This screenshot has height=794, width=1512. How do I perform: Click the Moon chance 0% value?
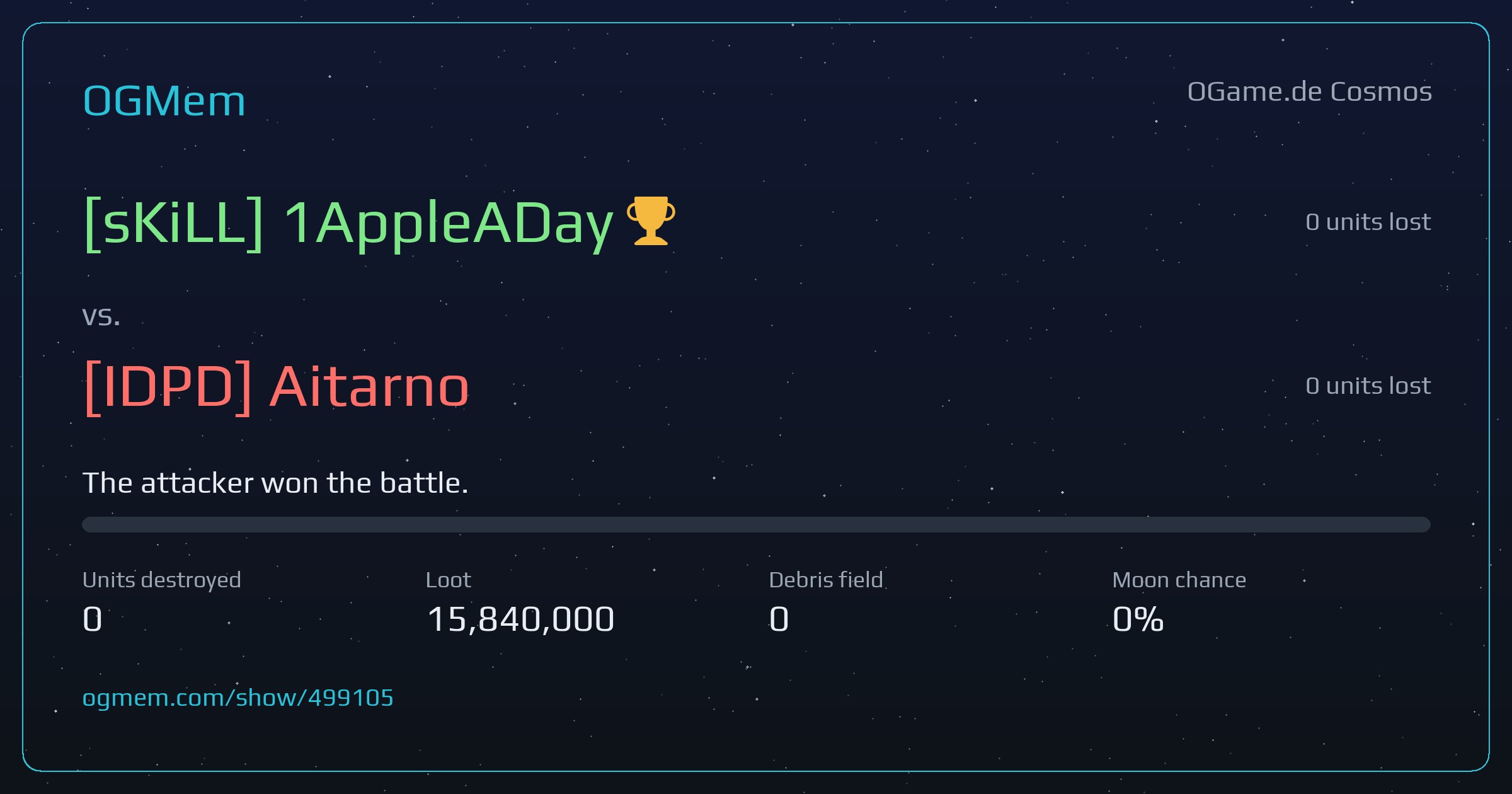pyautogui.click(x=1138, y=619)
